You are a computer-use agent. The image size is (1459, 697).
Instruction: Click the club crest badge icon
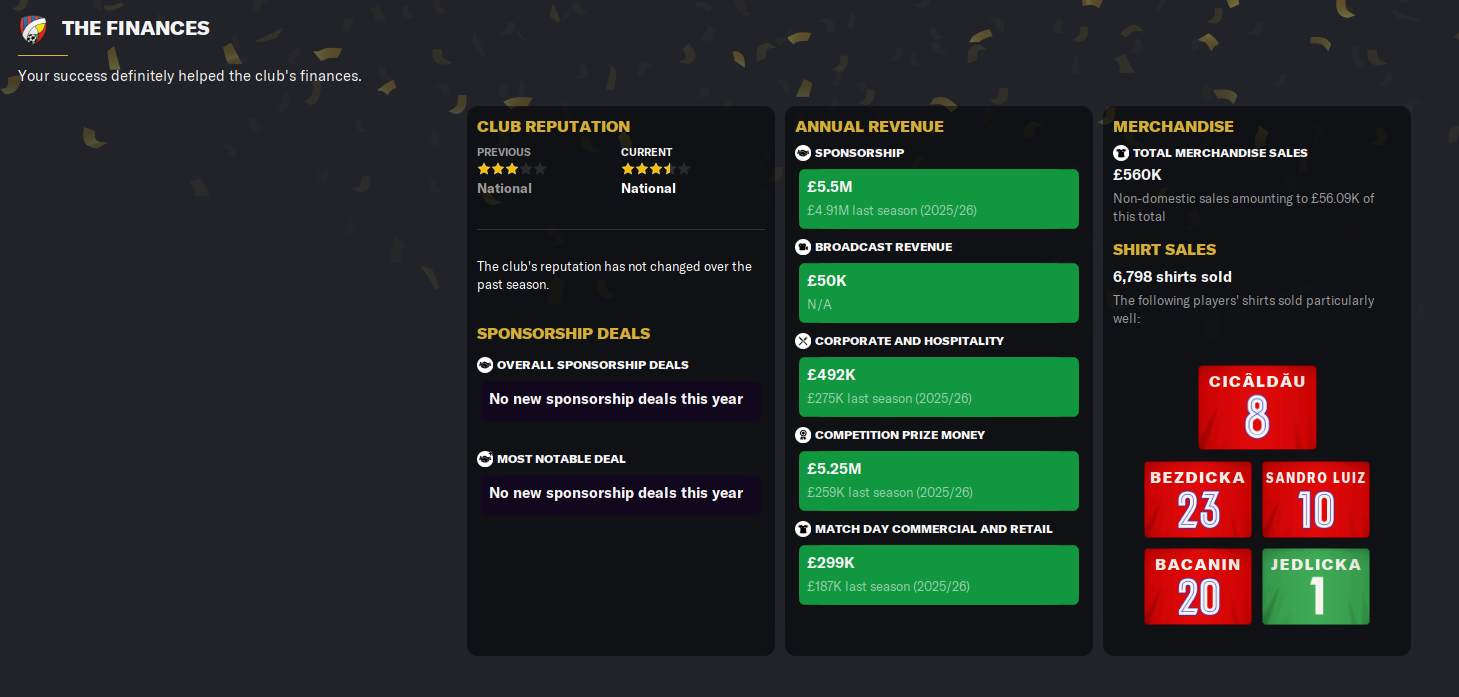pos(33,29)
